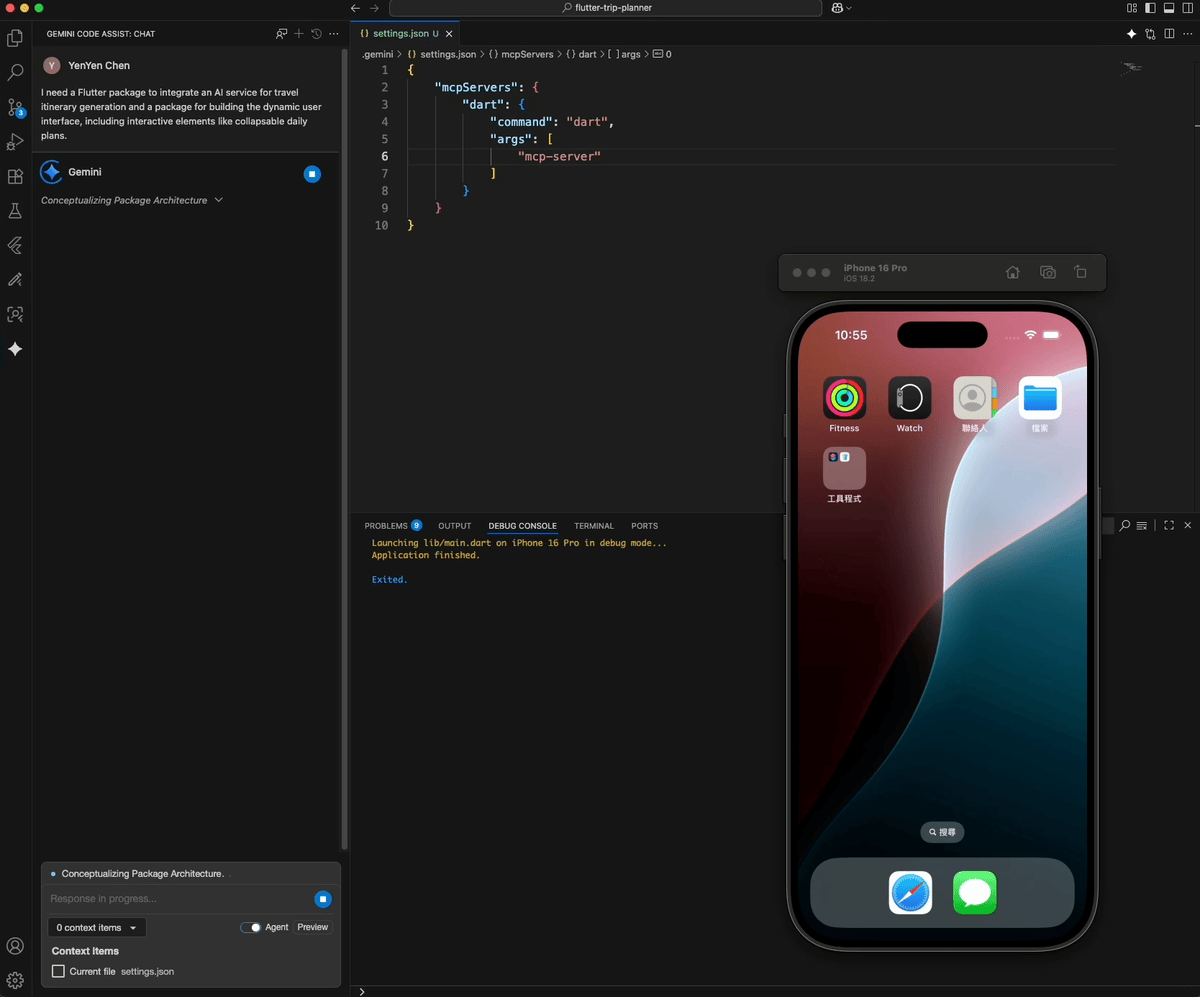Maximize the bottom panel size
The image size is (1200, 997).
tap(1169, 525)
